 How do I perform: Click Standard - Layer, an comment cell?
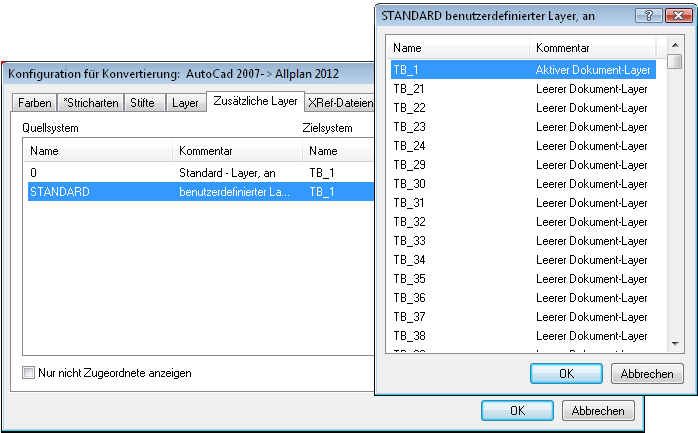(x=227, y=173)
